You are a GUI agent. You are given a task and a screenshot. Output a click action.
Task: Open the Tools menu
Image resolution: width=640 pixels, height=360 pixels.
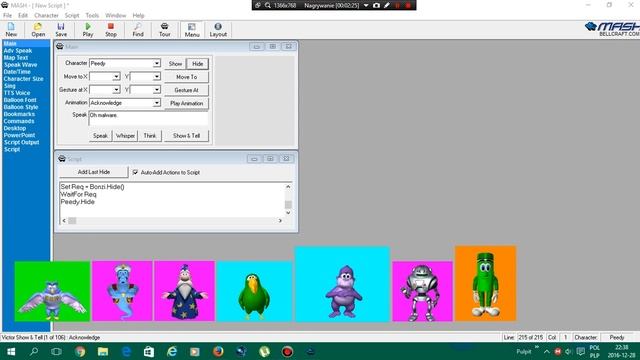point(92,15)
